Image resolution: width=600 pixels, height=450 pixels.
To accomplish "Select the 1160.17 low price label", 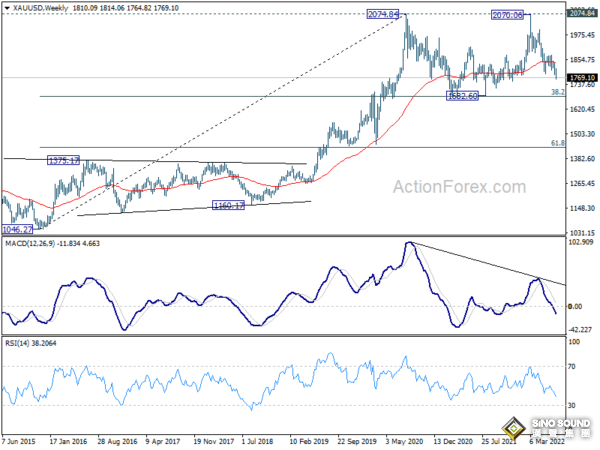I will (x=230, y=205).
